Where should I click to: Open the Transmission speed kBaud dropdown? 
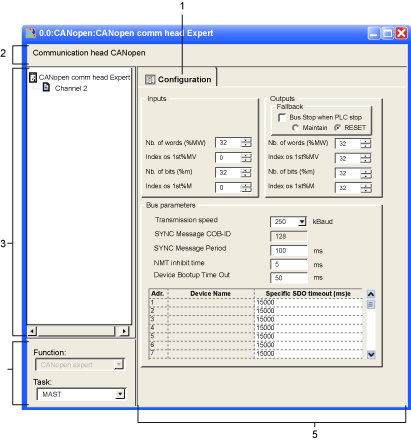click(302, 222)
